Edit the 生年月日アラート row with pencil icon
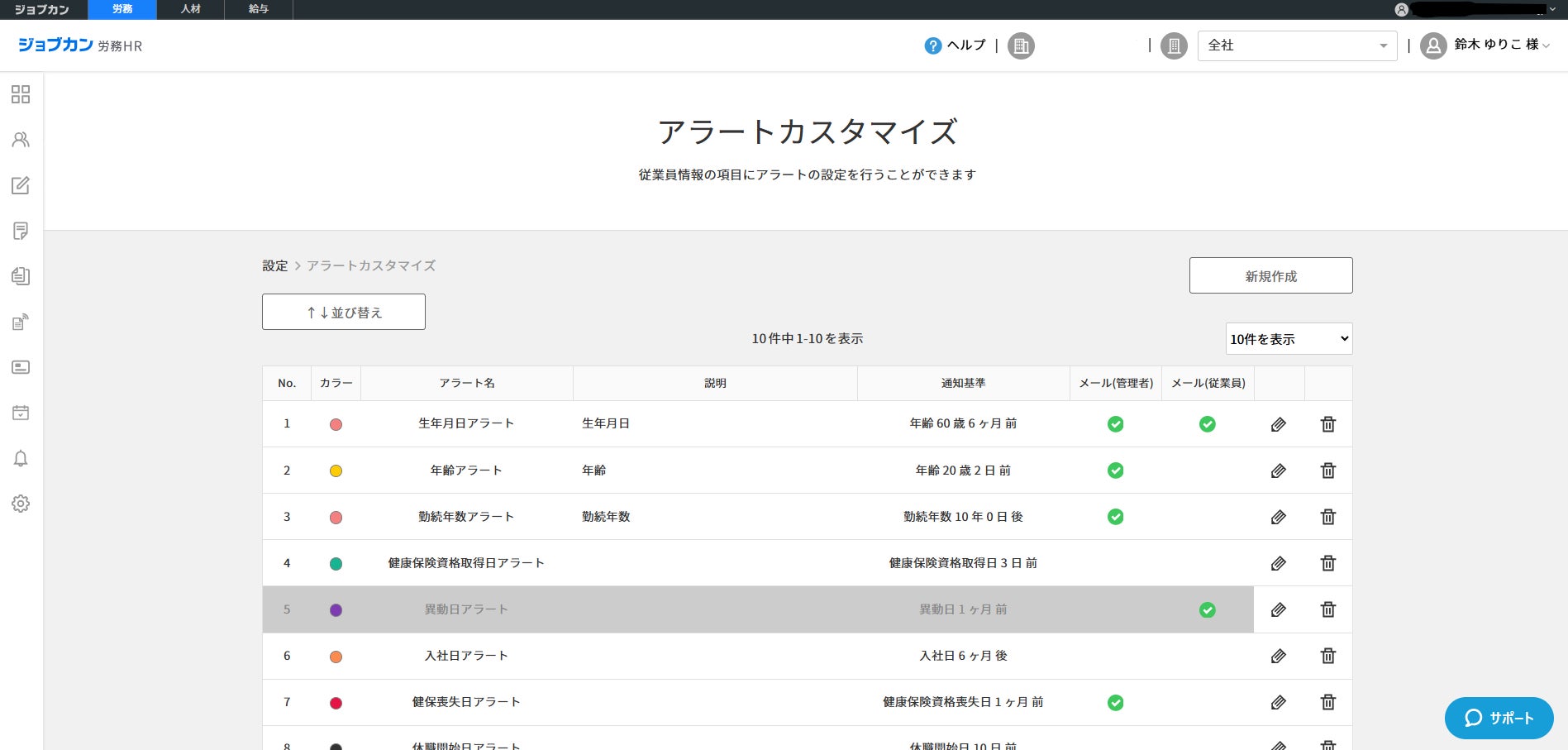The height and width of the screenshot is (750, 1568). click(x=1278, y=424)
